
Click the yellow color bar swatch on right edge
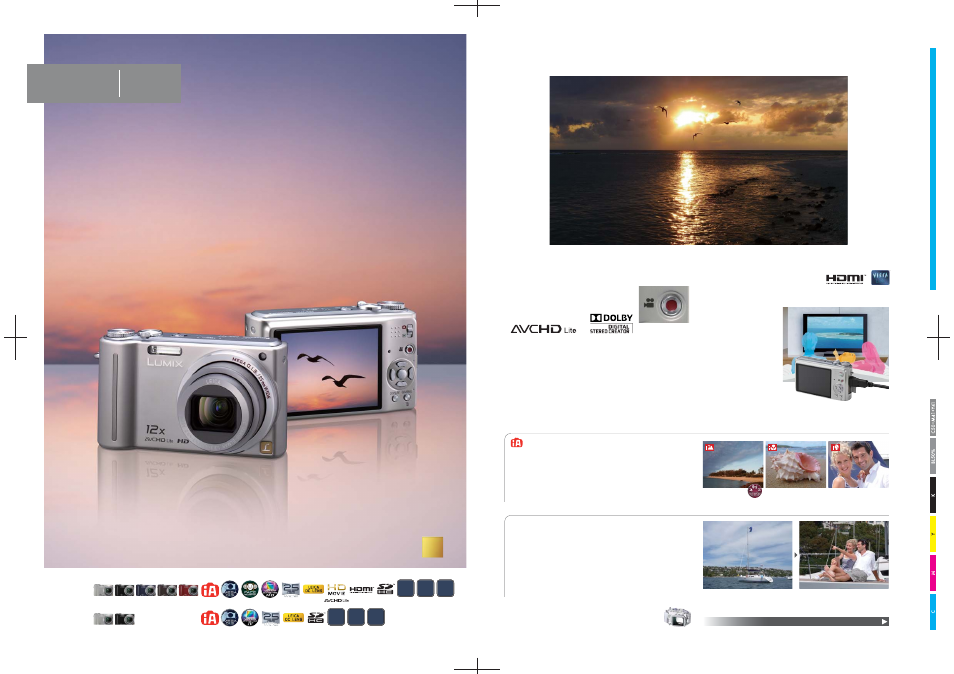[933, 534]
